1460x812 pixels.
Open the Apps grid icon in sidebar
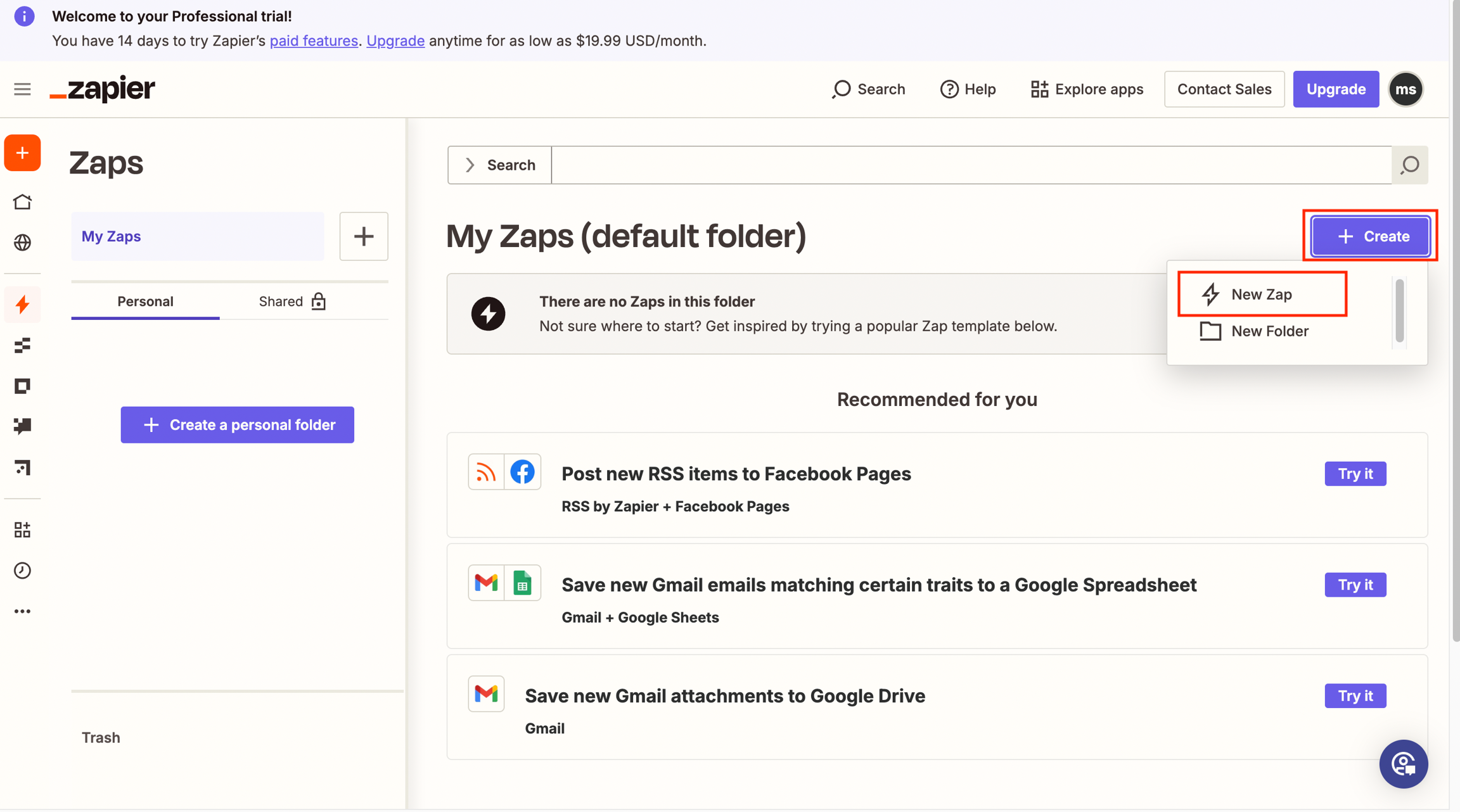22,530
